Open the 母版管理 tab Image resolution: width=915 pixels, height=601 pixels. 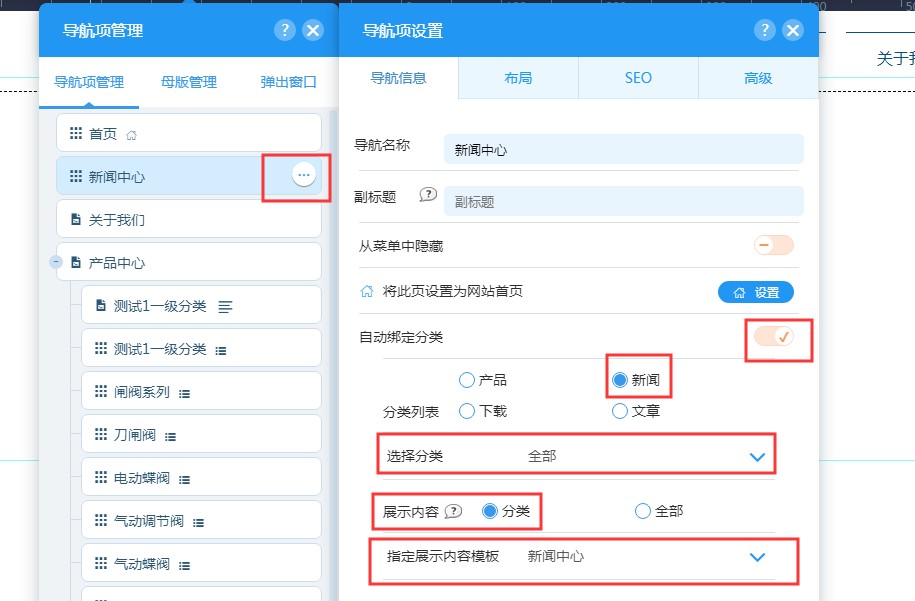pyautogui.click(x=189, y=82)
